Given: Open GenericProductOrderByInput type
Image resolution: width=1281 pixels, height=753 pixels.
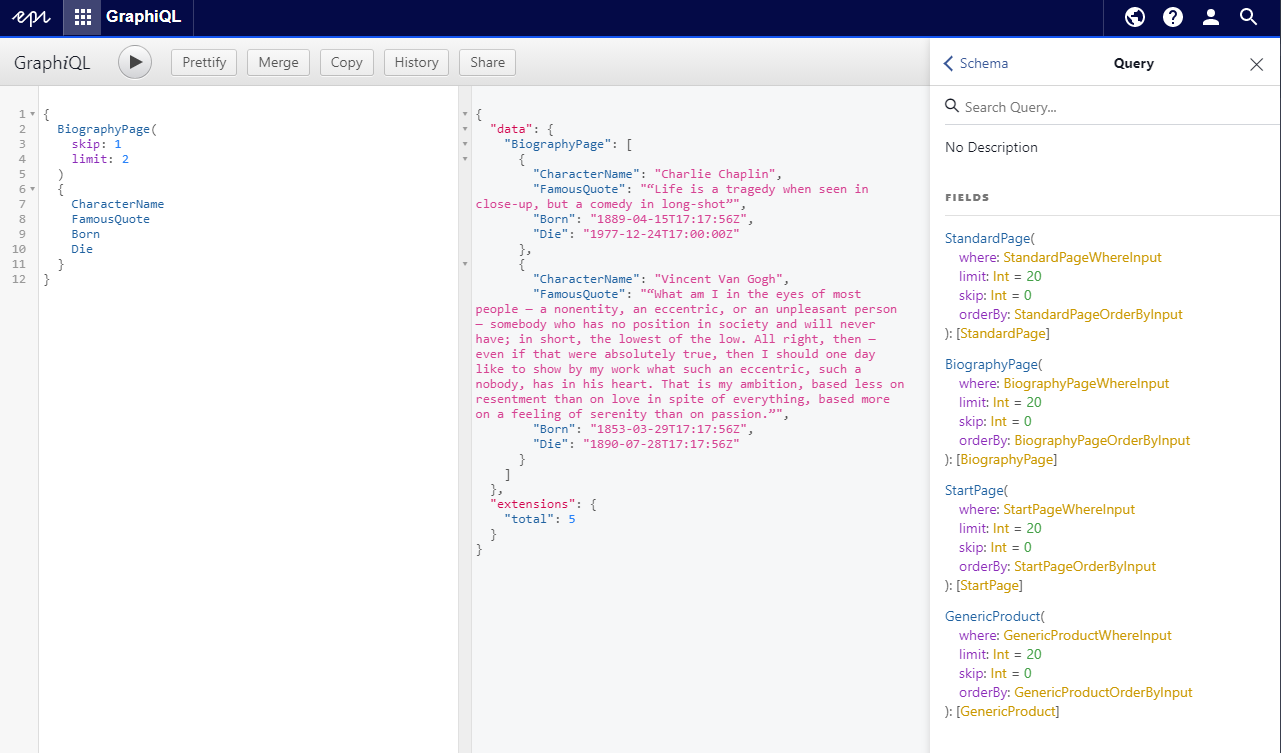Looking at the screenshot, I should (1103, 692).
